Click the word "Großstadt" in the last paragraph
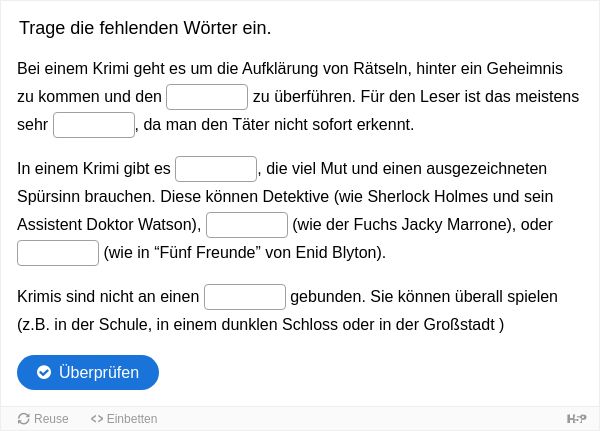Image resolution: width=600 pixels, height=431 pixels. click(x=459, y=325)
